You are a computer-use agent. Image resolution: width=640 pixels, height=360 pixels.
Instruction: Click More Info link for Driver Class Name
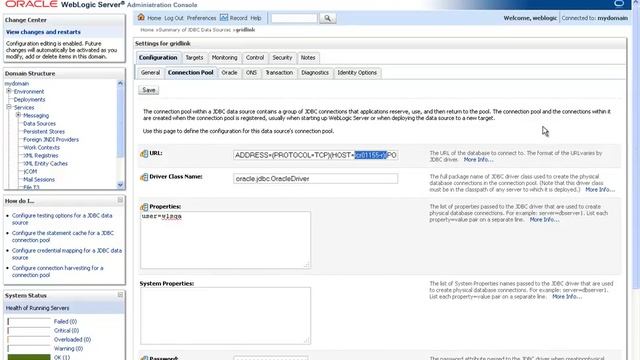click(600, 190)
